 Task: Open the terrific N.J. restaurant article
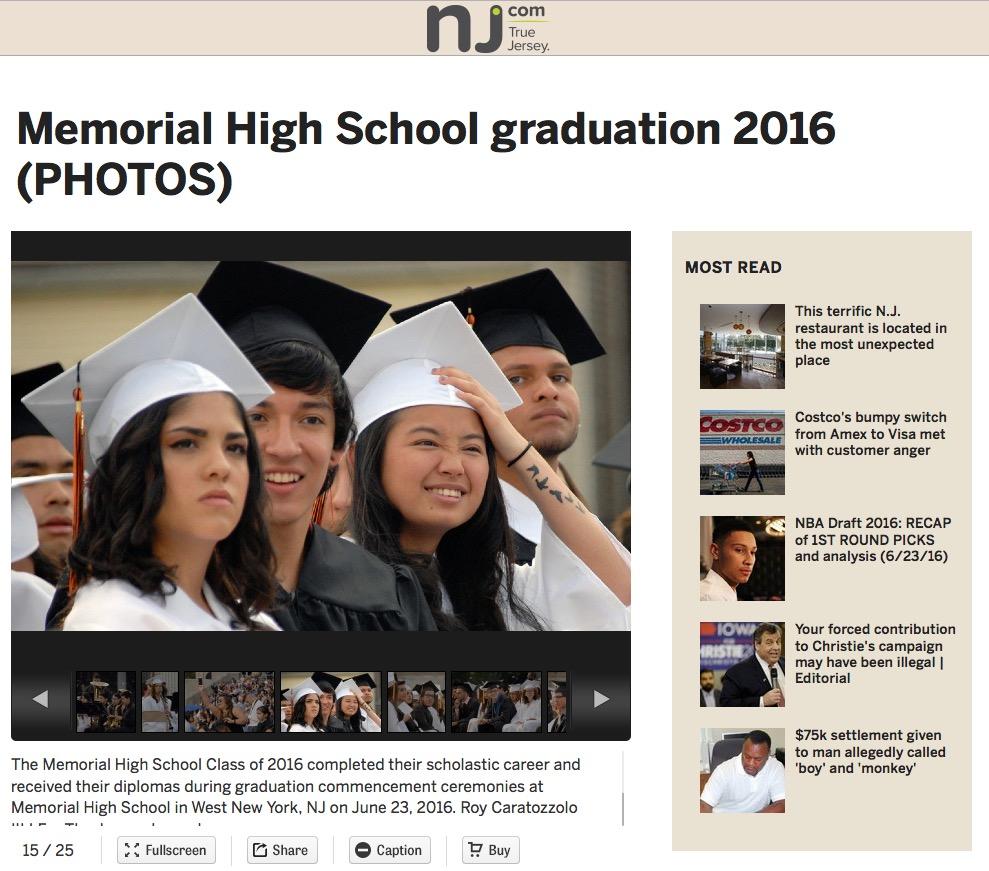[870, 336]
